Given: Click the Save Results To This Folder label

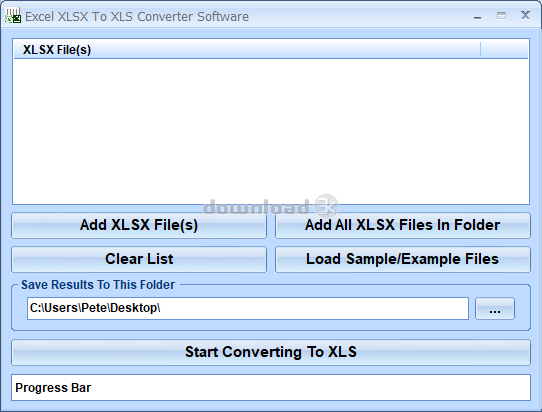Looking at the screenshot, I should tap(98, 285).
